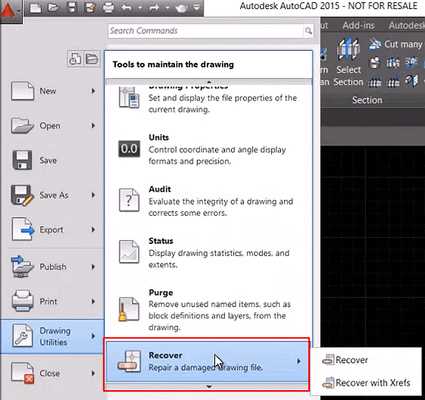Show the Open Documents list icon

pos(91,59)
